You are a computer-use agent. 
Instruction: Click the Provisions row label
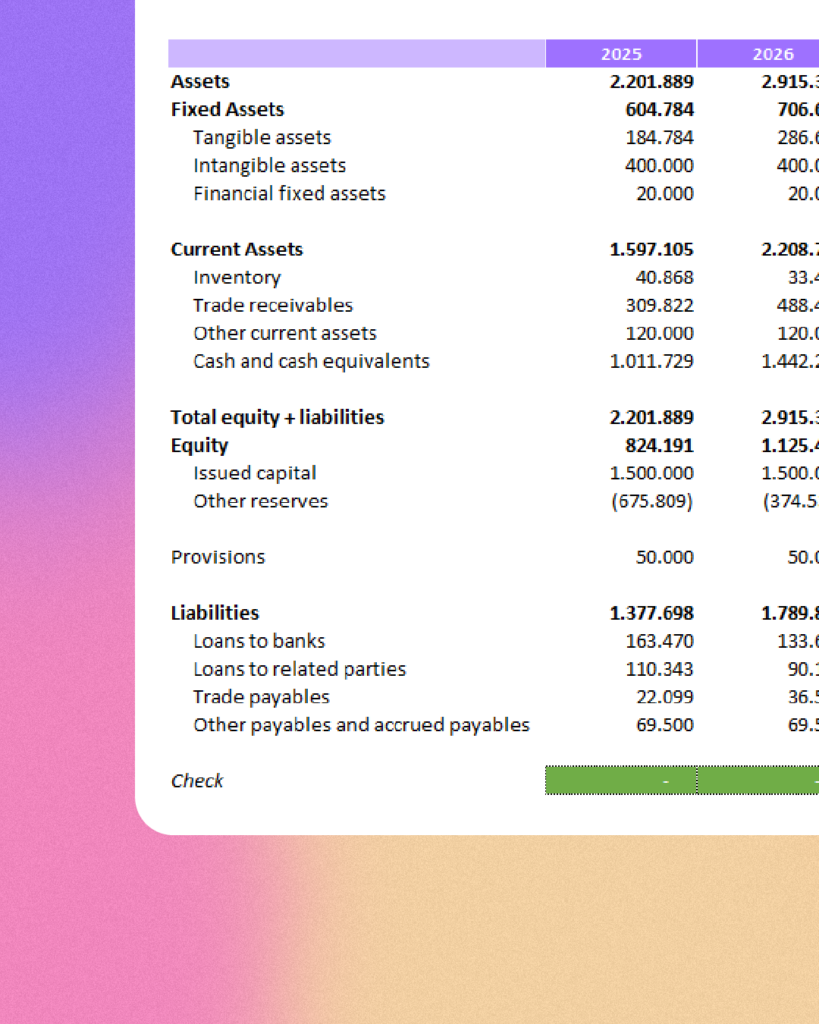pyautogui.click(x=217, y=556)
